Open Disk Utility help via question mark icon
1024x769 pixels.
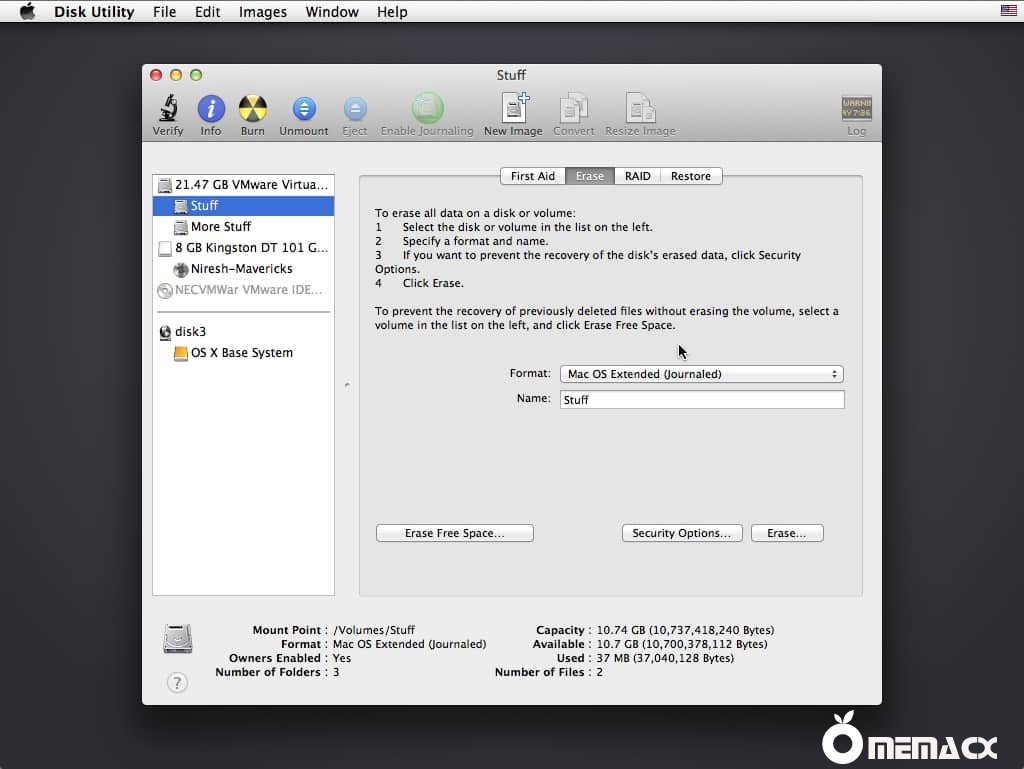click(177, 682)
